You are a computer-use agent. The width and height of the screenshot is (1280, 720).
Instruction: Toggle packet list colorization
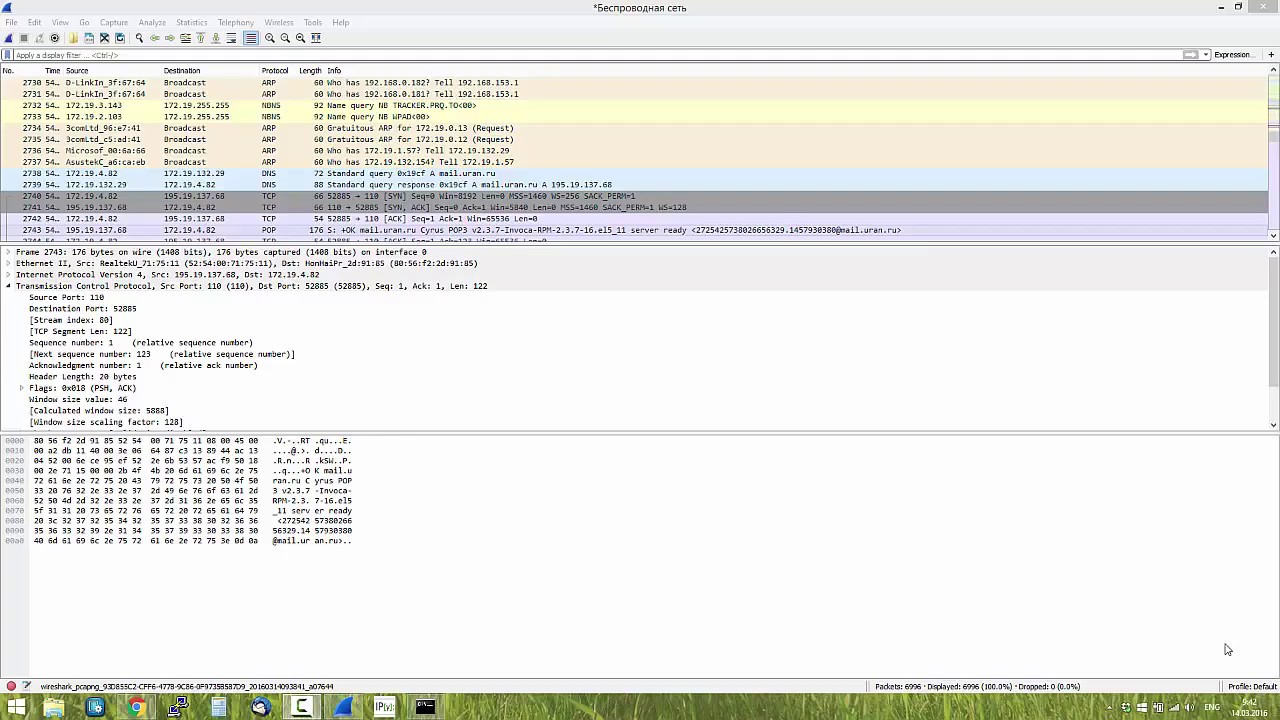(x=251, y=38)
